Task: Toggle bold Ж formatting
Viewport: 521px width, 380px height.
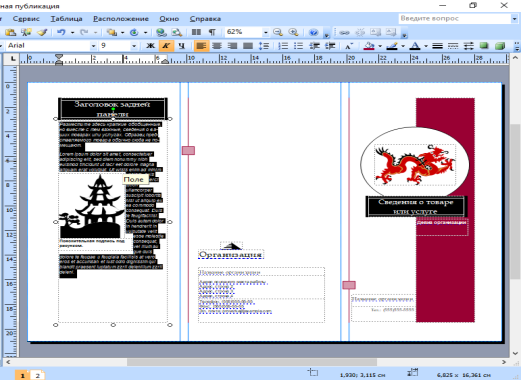Action: click(x=151, y=46)
